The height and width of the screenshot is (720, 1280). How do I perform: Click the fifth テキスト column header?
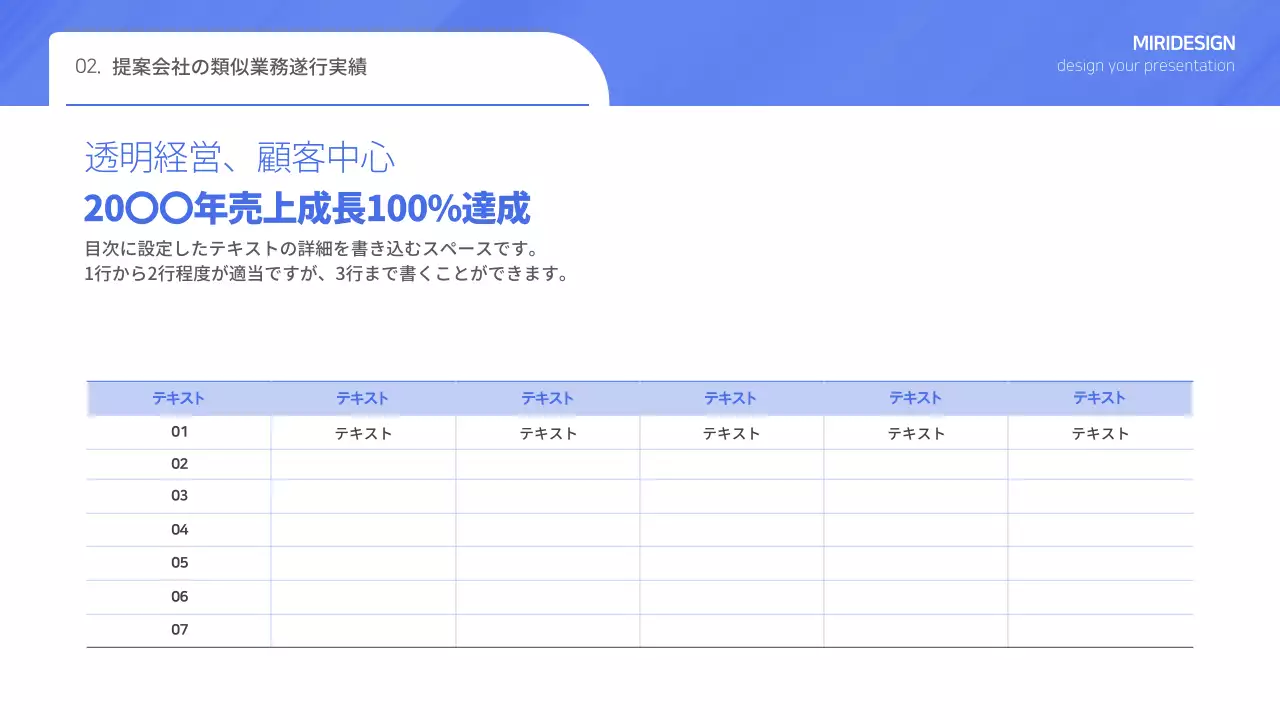pos(915,397)
